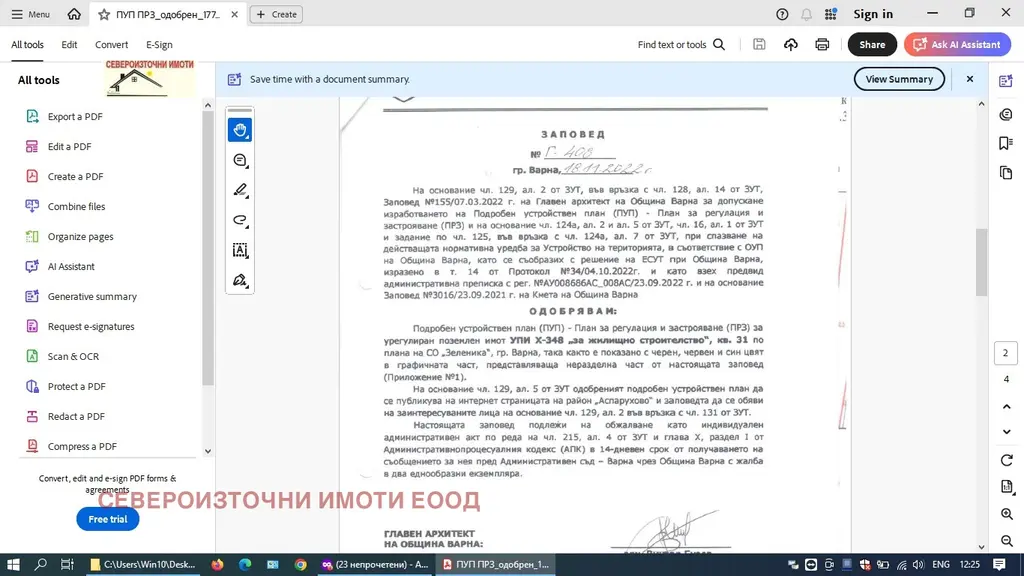Screen dimensions: 1024x576
Task: Go to next page chevron
Action: click(x=1006, y=432)
